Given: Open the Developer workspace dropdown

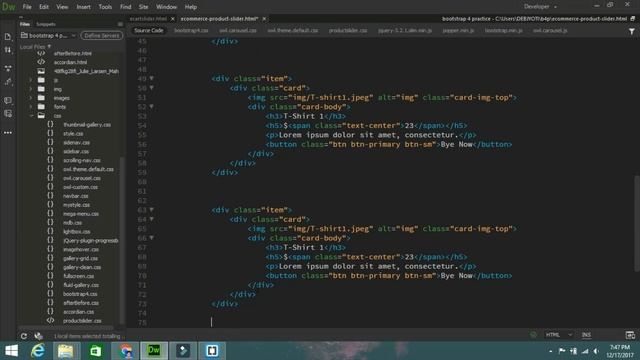Looking at the screenshot, I should [540, 7].
